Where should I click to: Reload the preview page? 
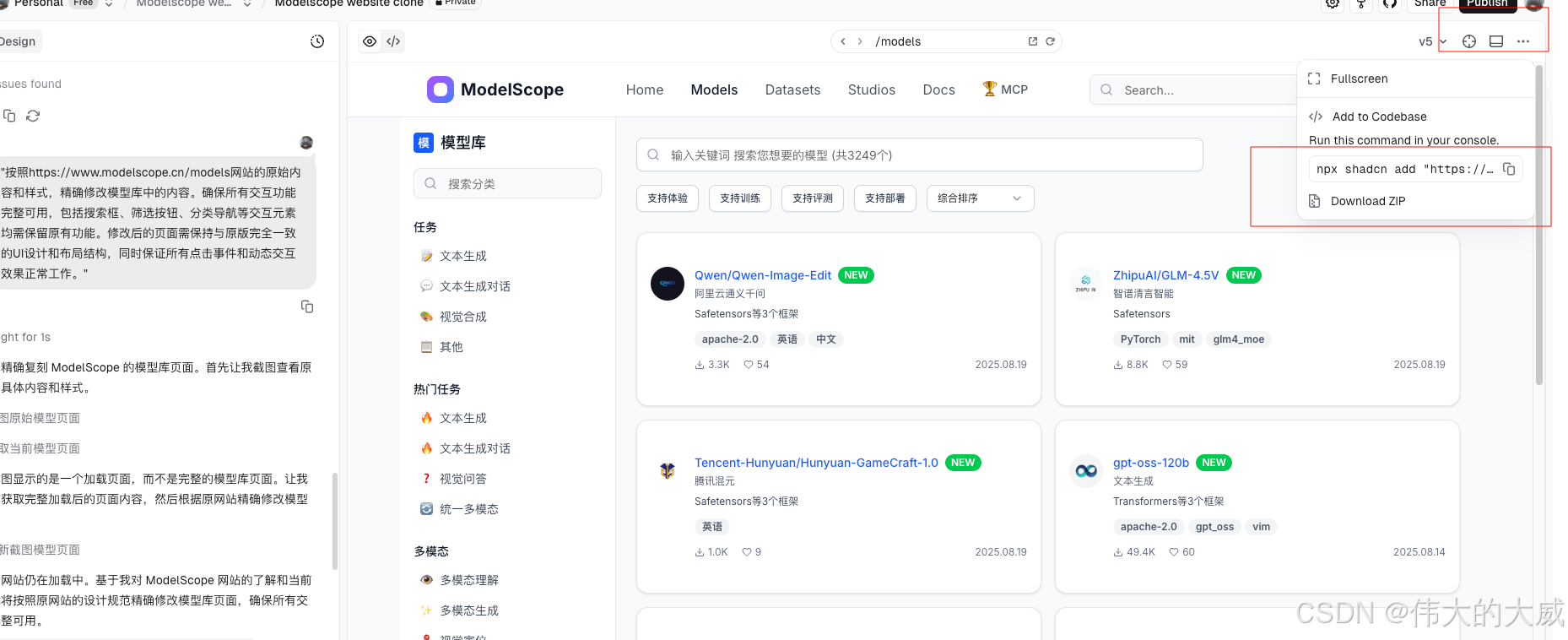[1051, 41]
